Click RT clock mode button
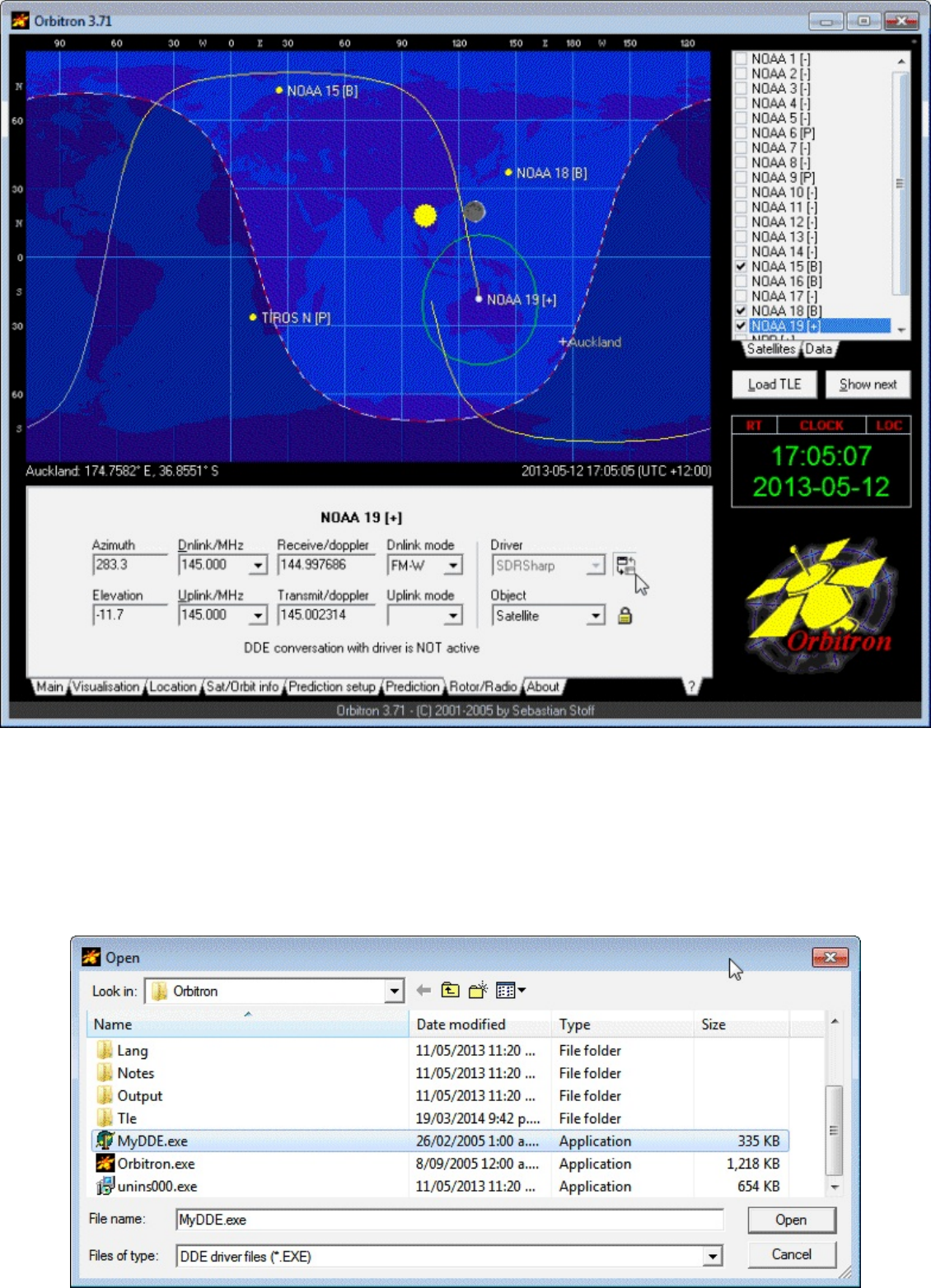 click(754, 425)
